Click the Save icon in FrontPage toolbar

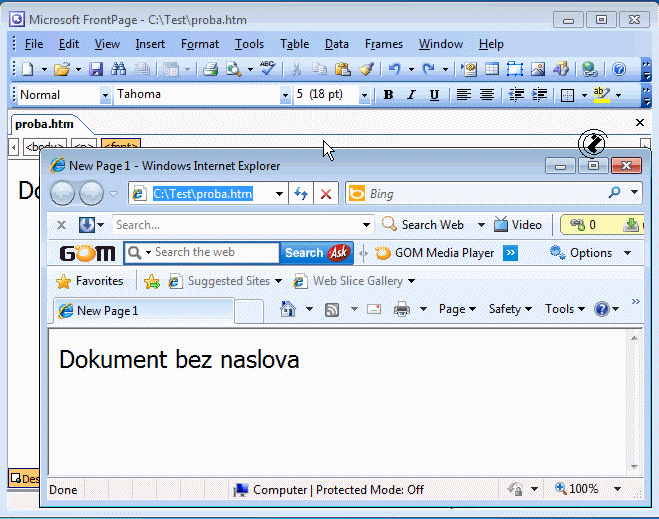point(97,69)
